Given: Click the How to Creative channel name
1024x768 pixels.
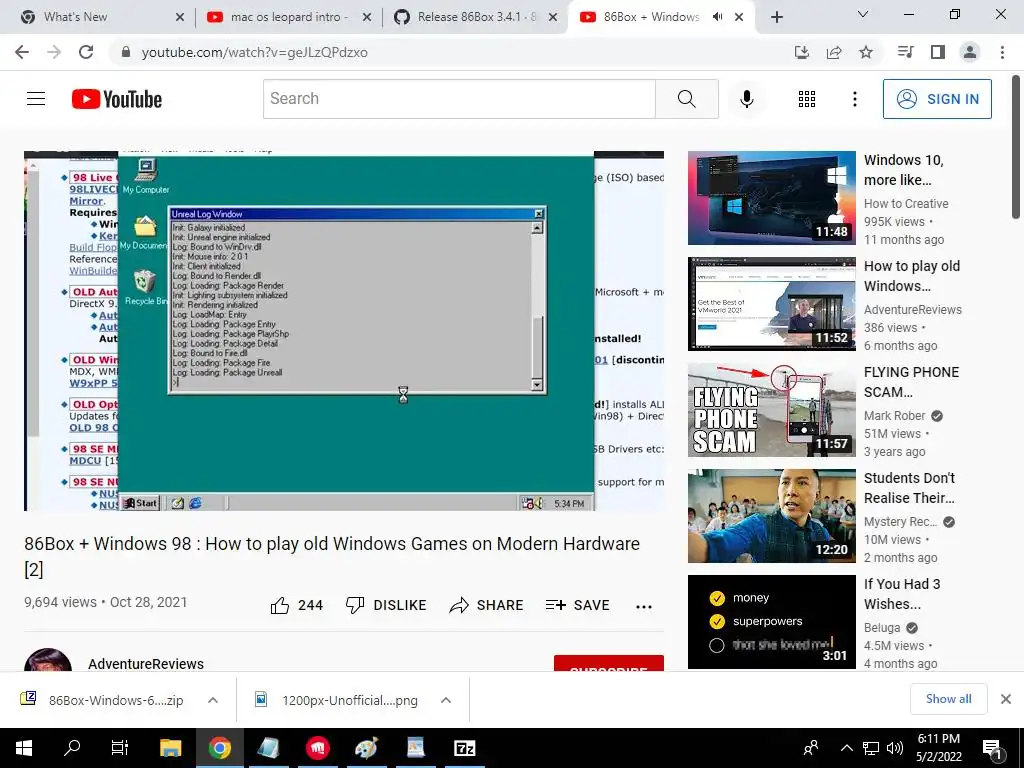Looking at the screenshot, I should point(906,204).
